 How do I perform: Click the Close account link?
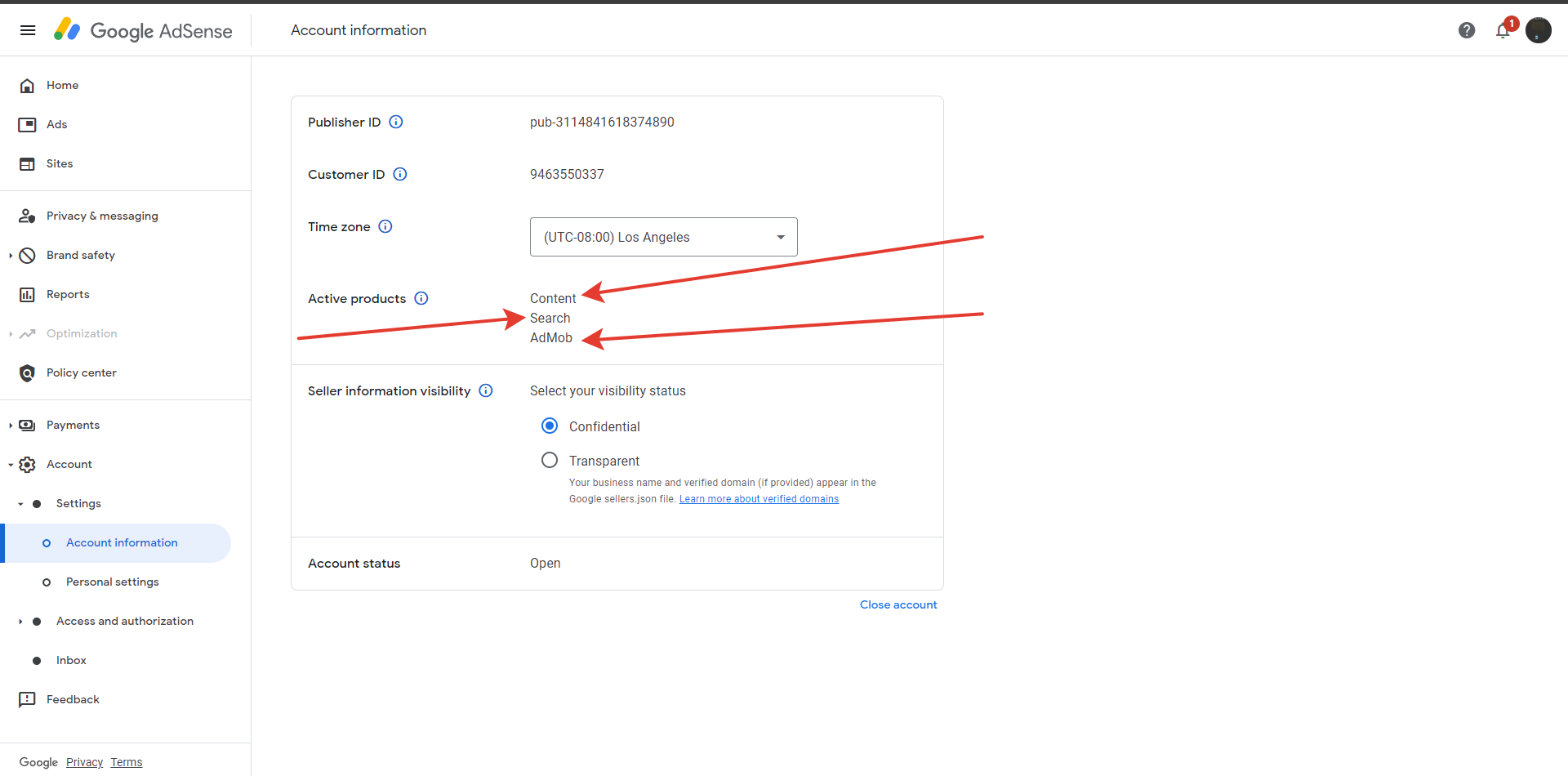pyautogui.click(x=898, y=605)
